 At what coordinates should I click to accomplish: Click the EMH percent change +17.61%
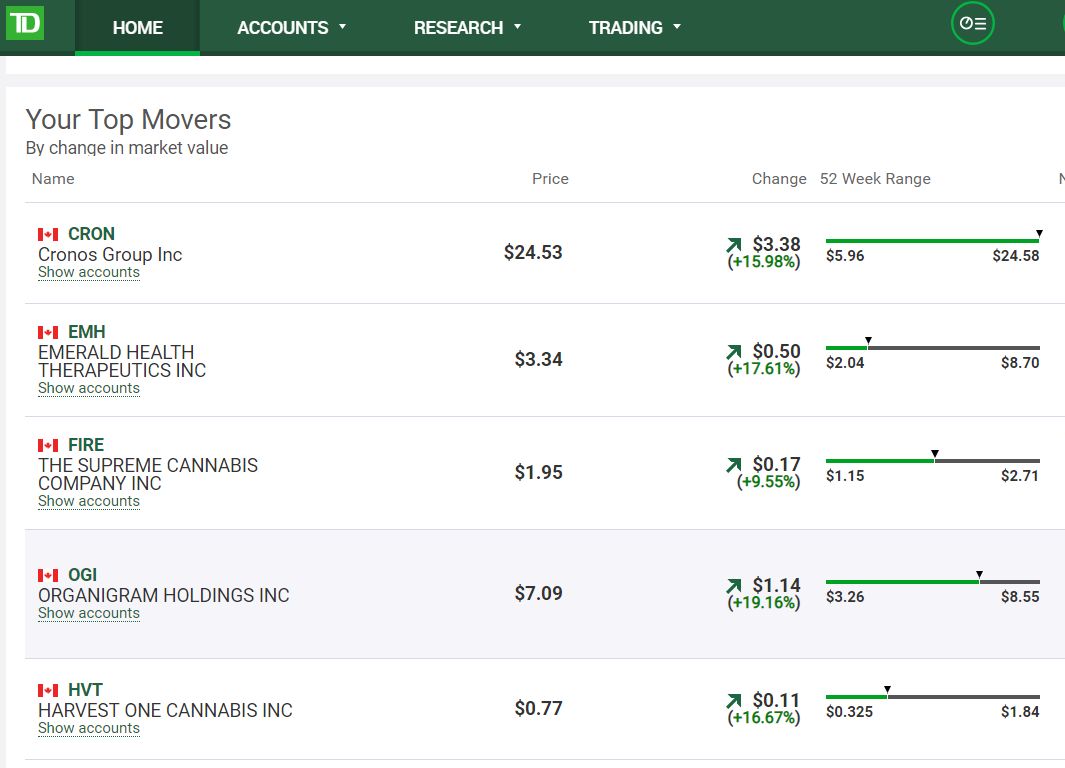[763, 369]
